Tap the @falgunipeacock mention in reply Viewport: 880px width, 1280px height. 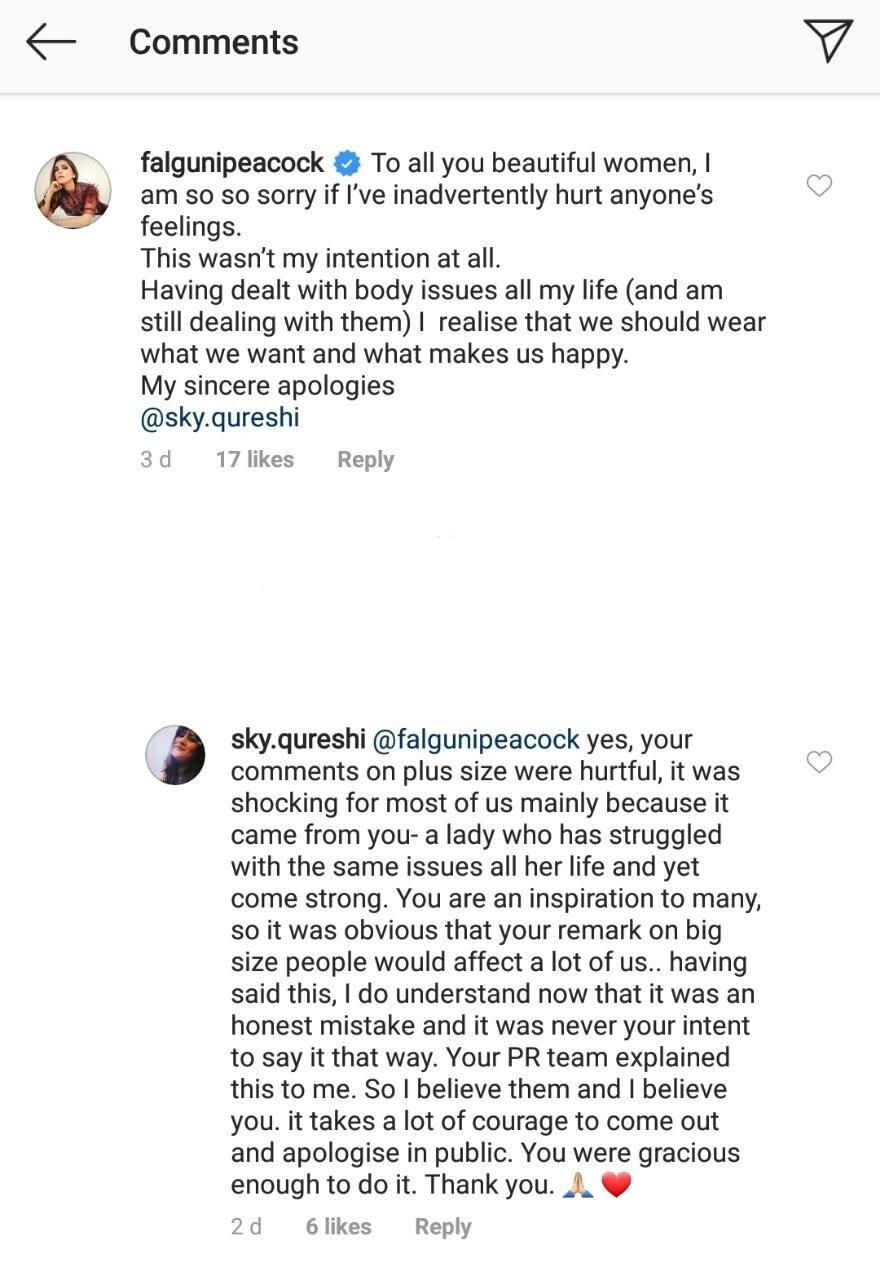(476, 740)
